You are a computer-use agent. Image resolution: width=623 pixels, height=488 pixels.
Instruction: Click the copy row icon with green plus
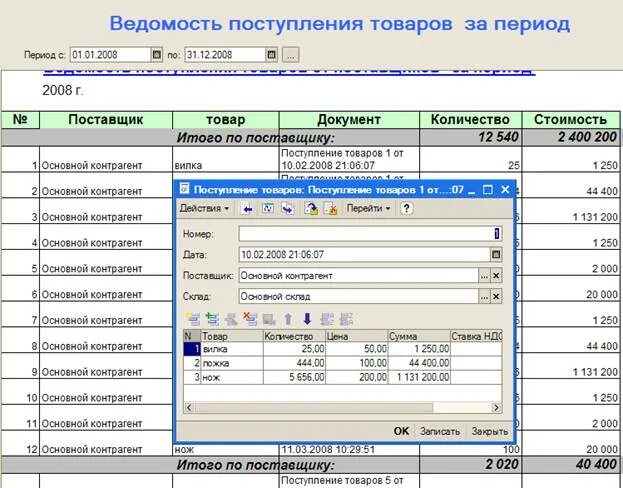213,319
